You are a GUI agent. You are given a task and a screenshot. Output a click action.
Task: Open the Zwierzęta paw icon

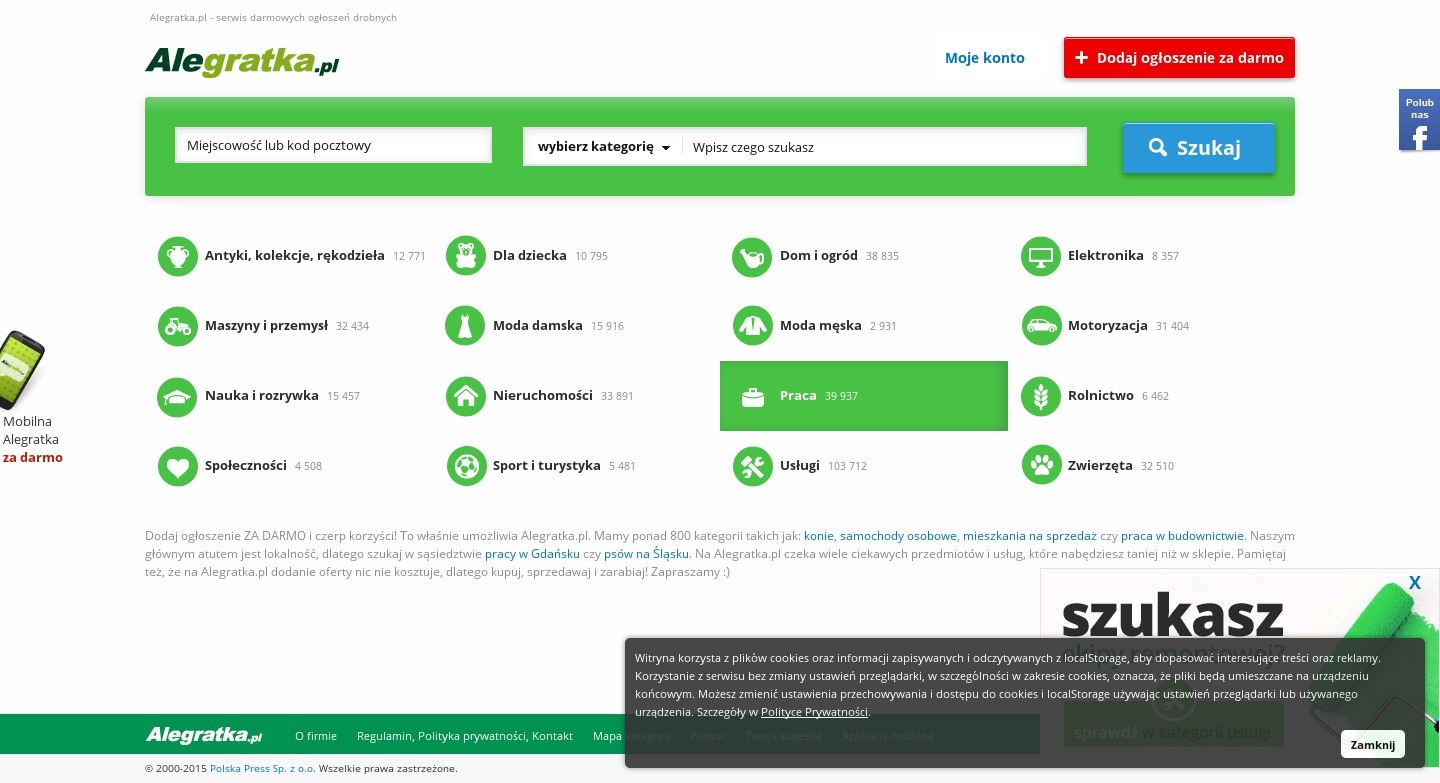tap(1041, 465)
